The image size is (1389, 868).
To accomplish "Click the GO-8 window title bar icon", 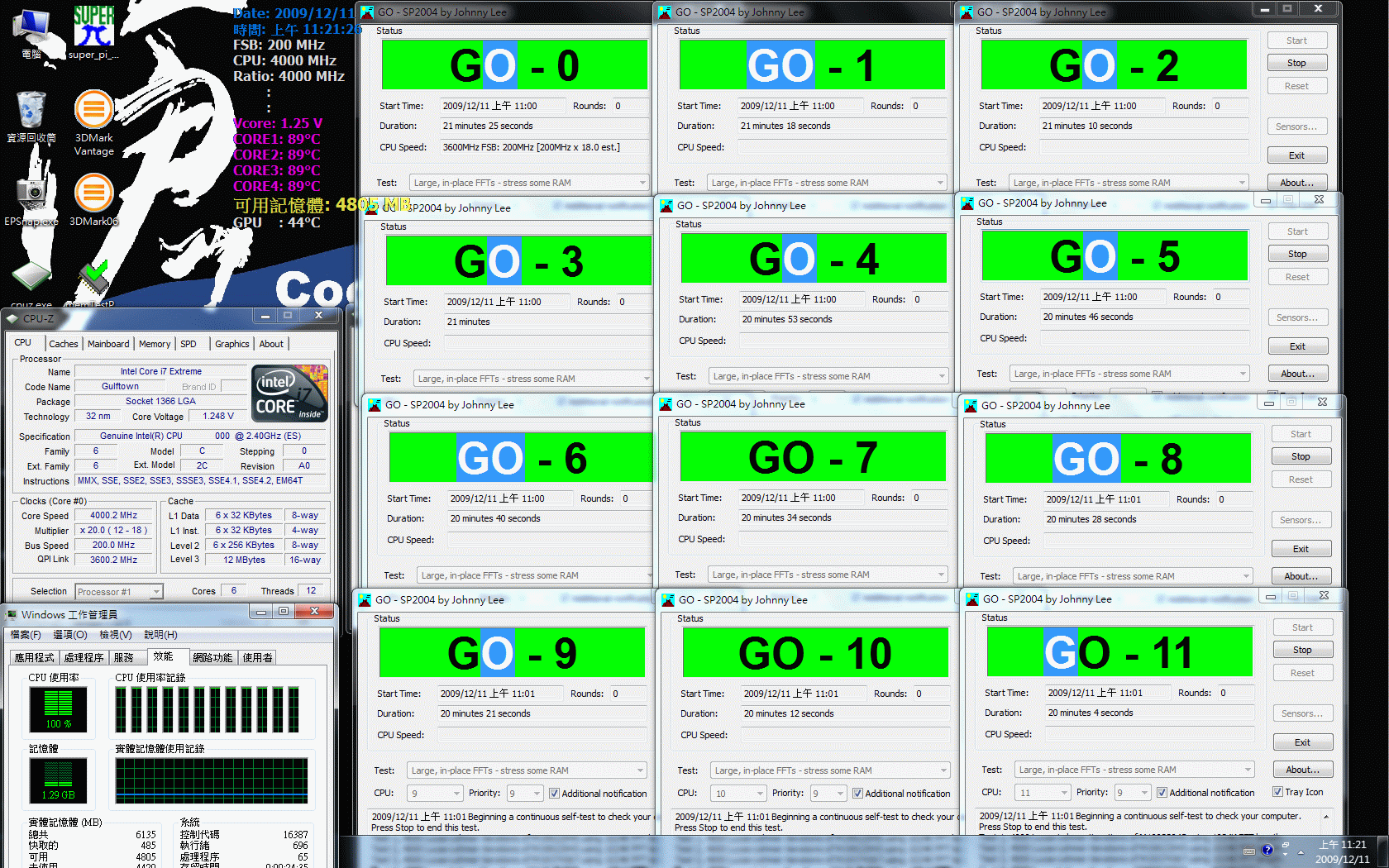I will [x=971, y=405].
